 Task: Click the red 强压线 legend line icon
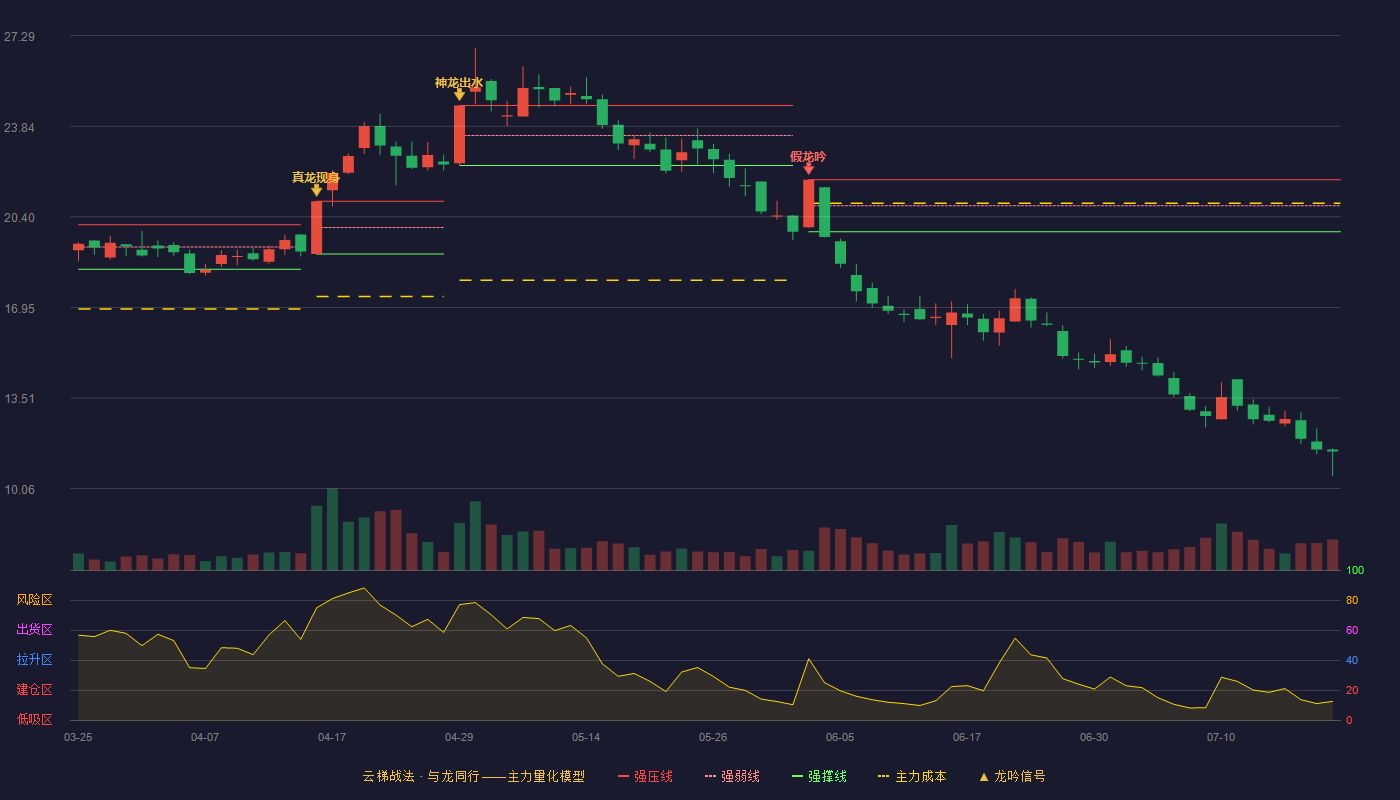coord(623,777)
